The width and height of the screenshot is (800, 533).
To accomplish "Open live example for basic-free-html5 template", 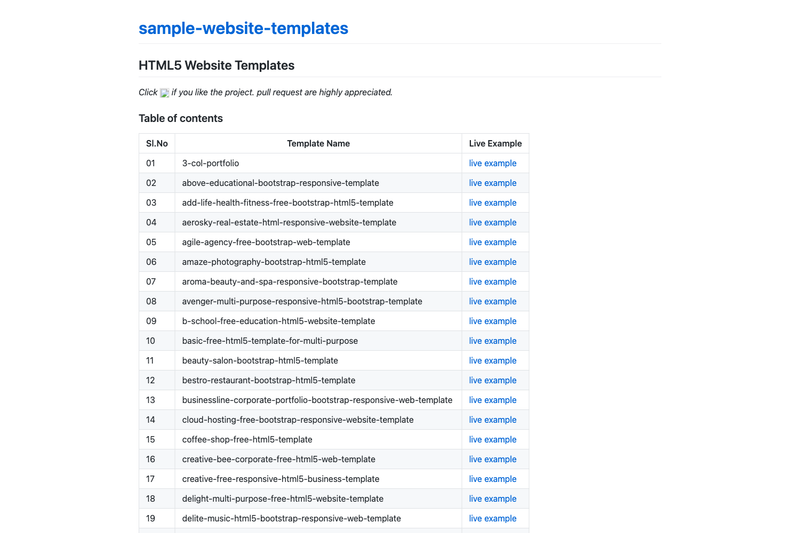I will (492, 341).
